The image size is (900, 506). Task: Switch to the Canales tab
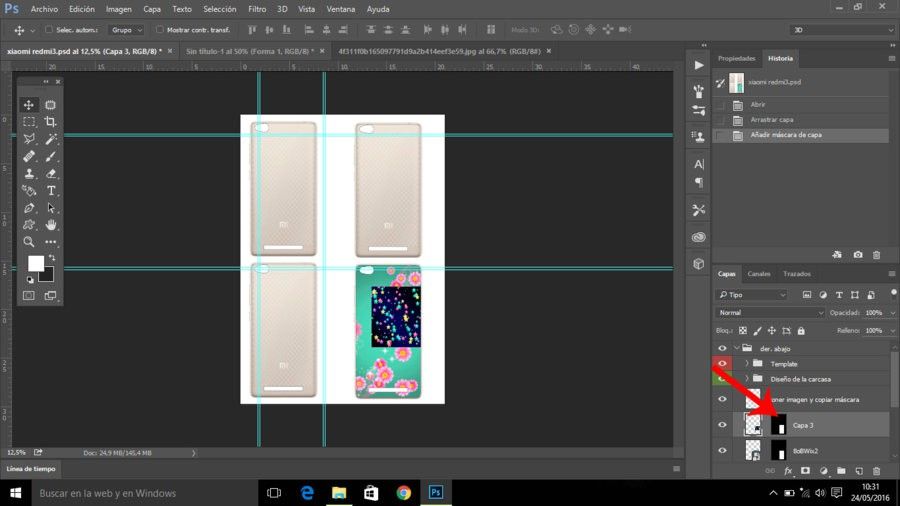pos(759,274)
